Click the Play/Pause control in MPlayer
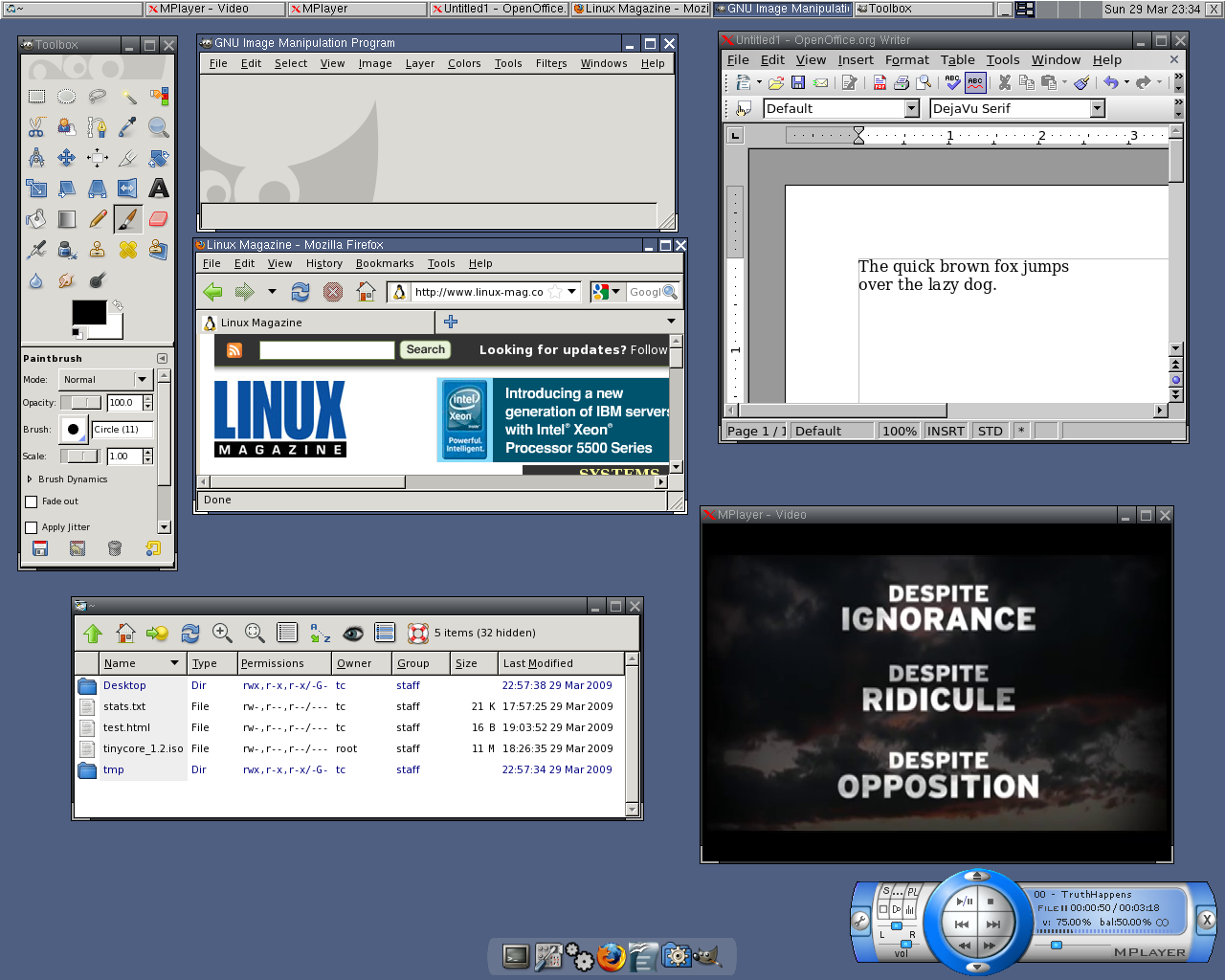The height and width of the screenshot is (980, 1225). [x=966, y=901]
